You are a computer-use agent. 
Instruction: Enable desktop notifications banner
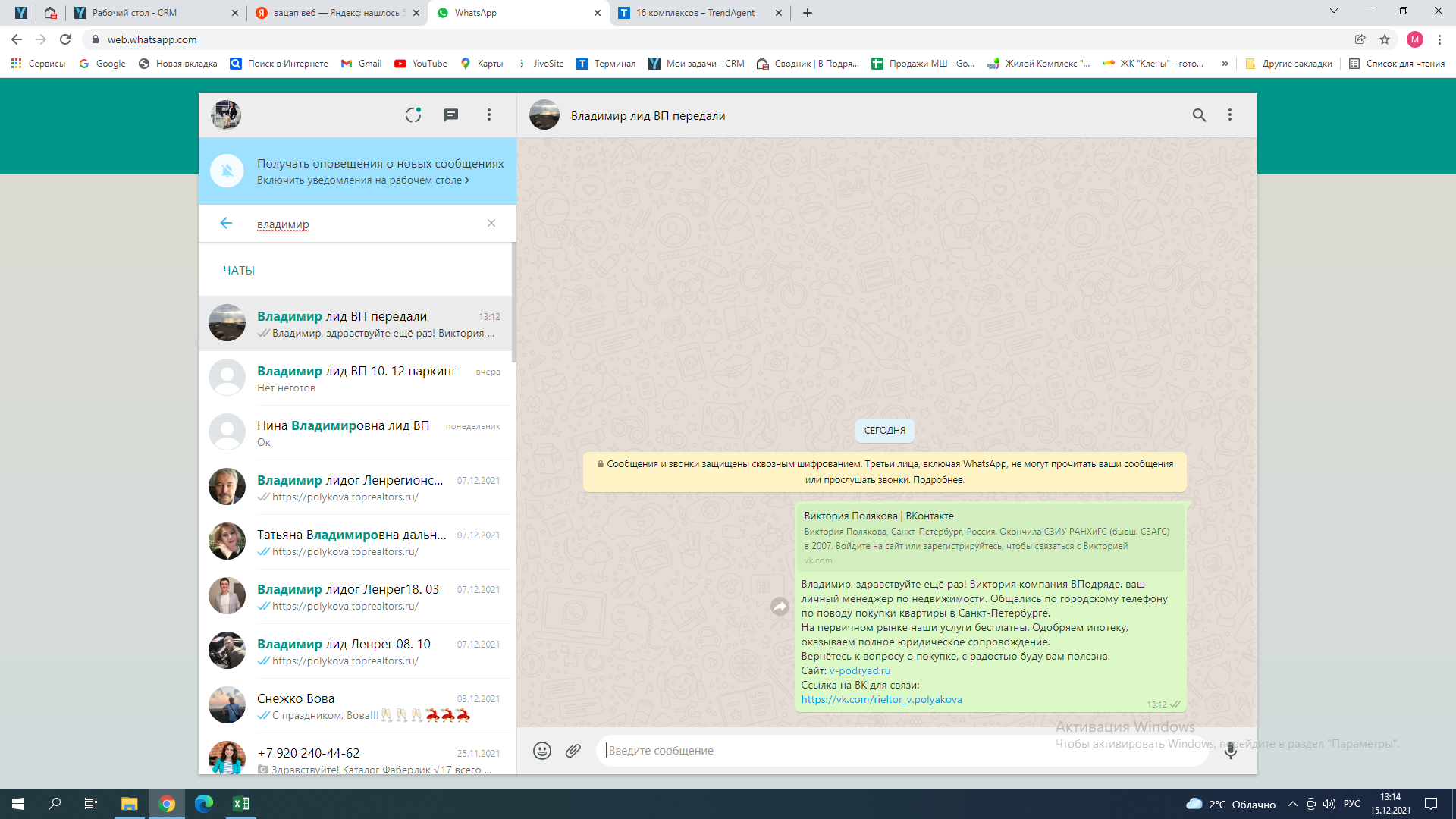(x=362, y=180)
